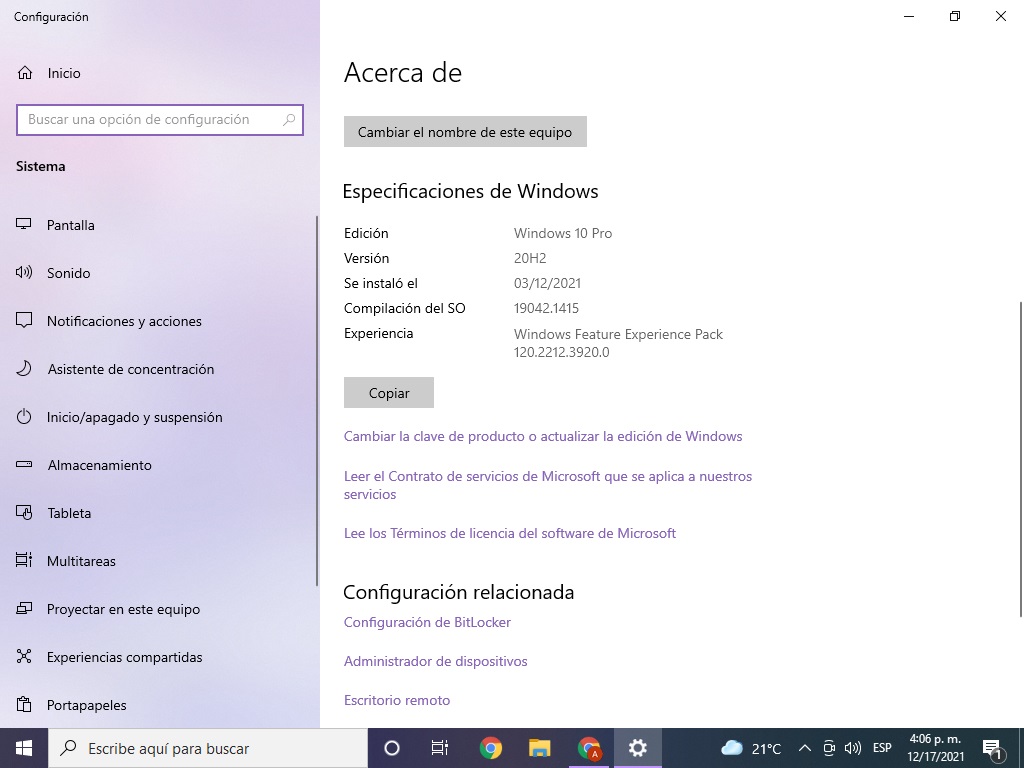Image resolution: width=1024 pixels, height=768 pixels.
Task: Click the magnifier icon in the settings search box
Action: point(289,120)
